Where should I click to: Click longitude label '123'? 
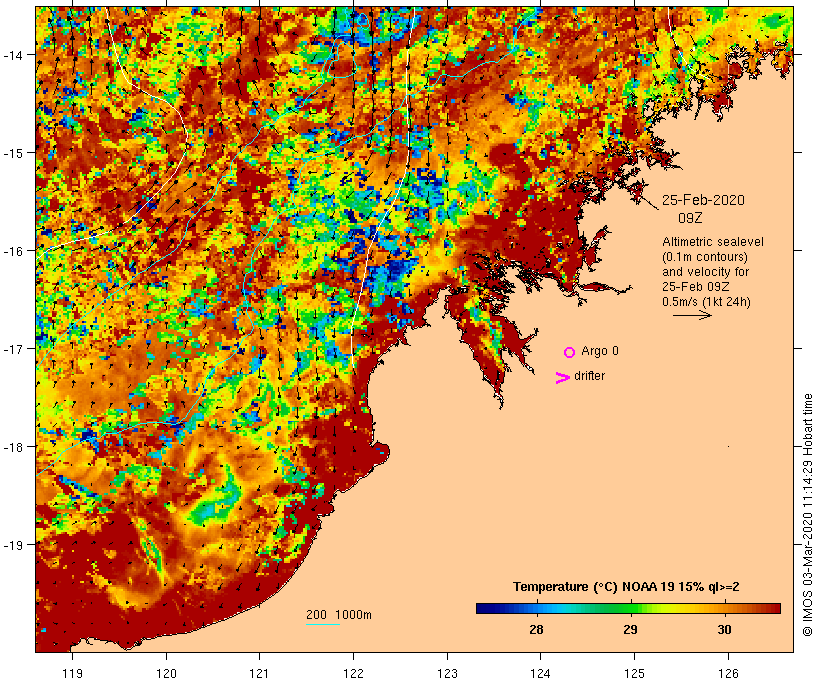click(447, 673)
